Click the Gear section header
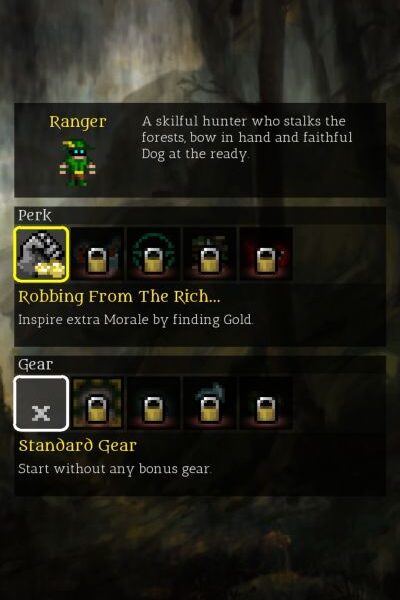 35,365
